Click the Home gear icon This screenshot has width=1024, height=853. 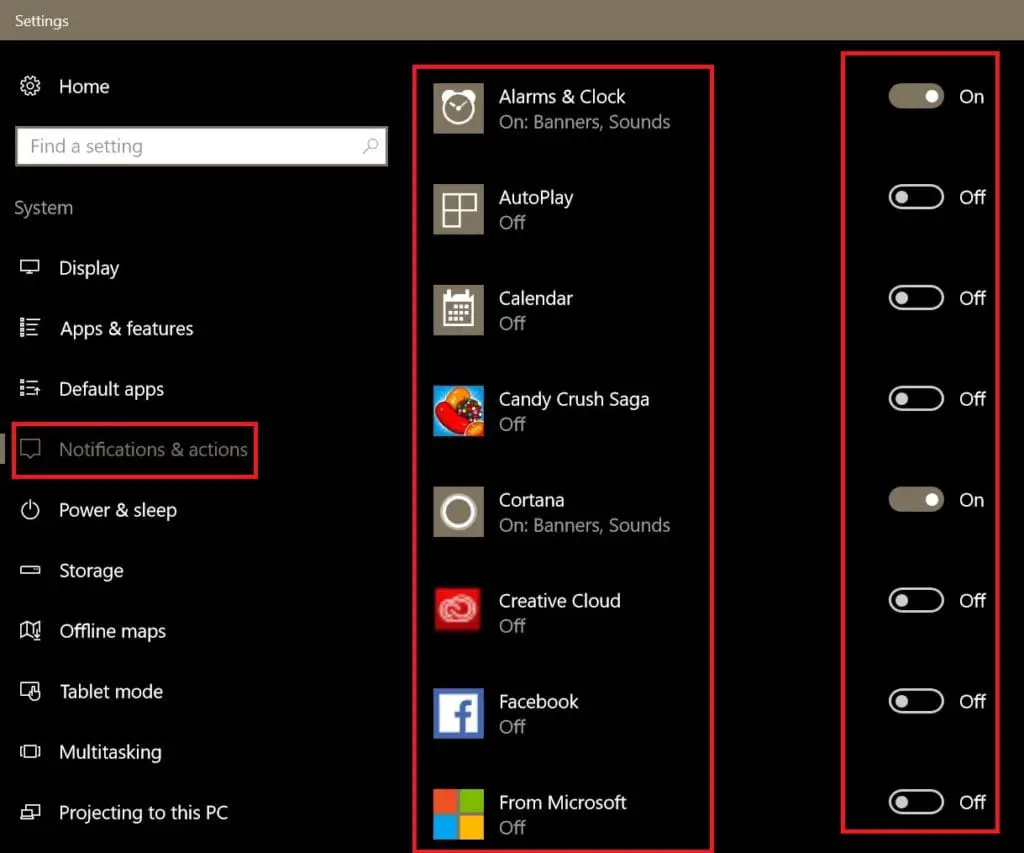pos(30,86)
